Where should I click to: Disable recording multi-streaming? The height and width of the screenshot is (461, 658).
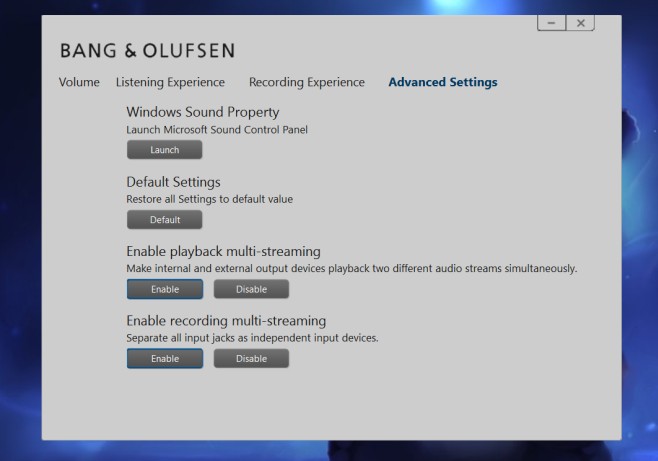coord(251,359)
